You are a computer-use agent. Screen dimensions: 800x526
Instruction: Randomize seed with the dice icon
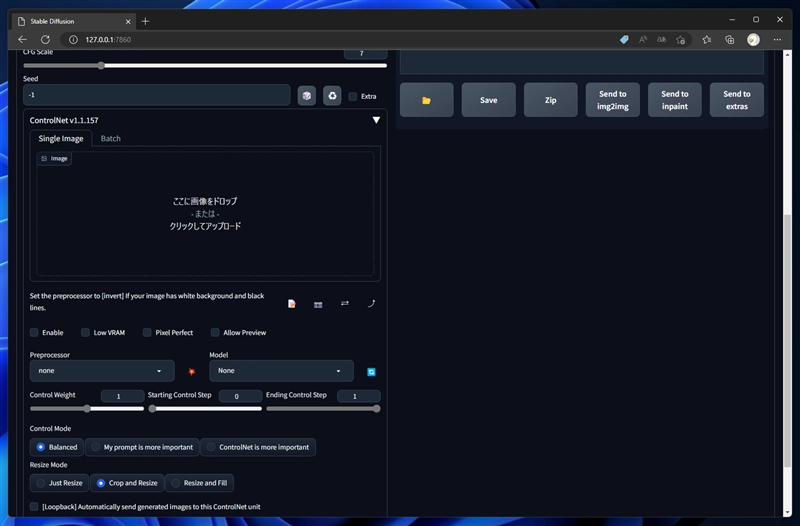click(x=307, y=95)
